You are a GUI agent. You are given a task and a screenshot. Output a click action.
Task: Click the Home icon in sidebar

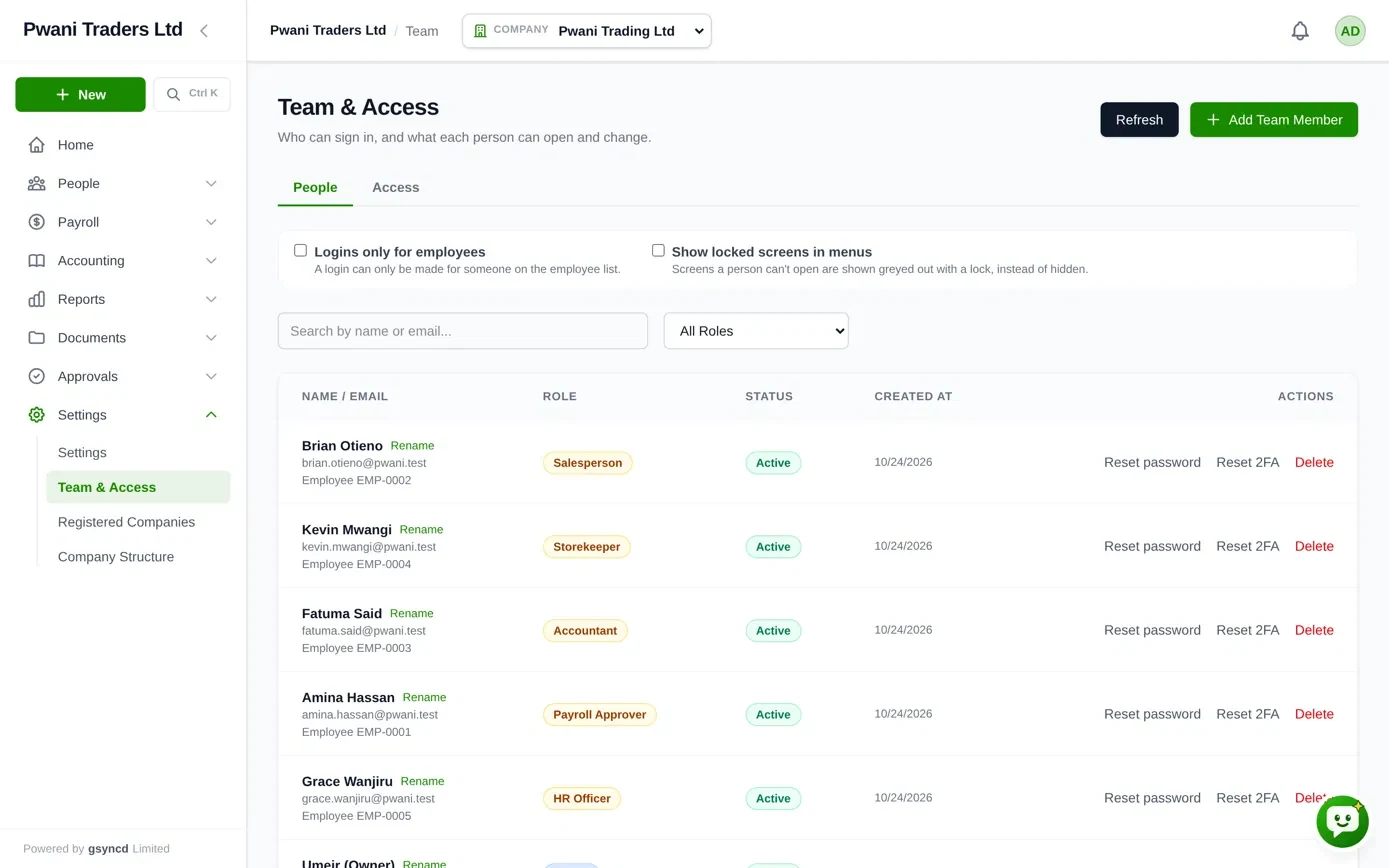37,145
